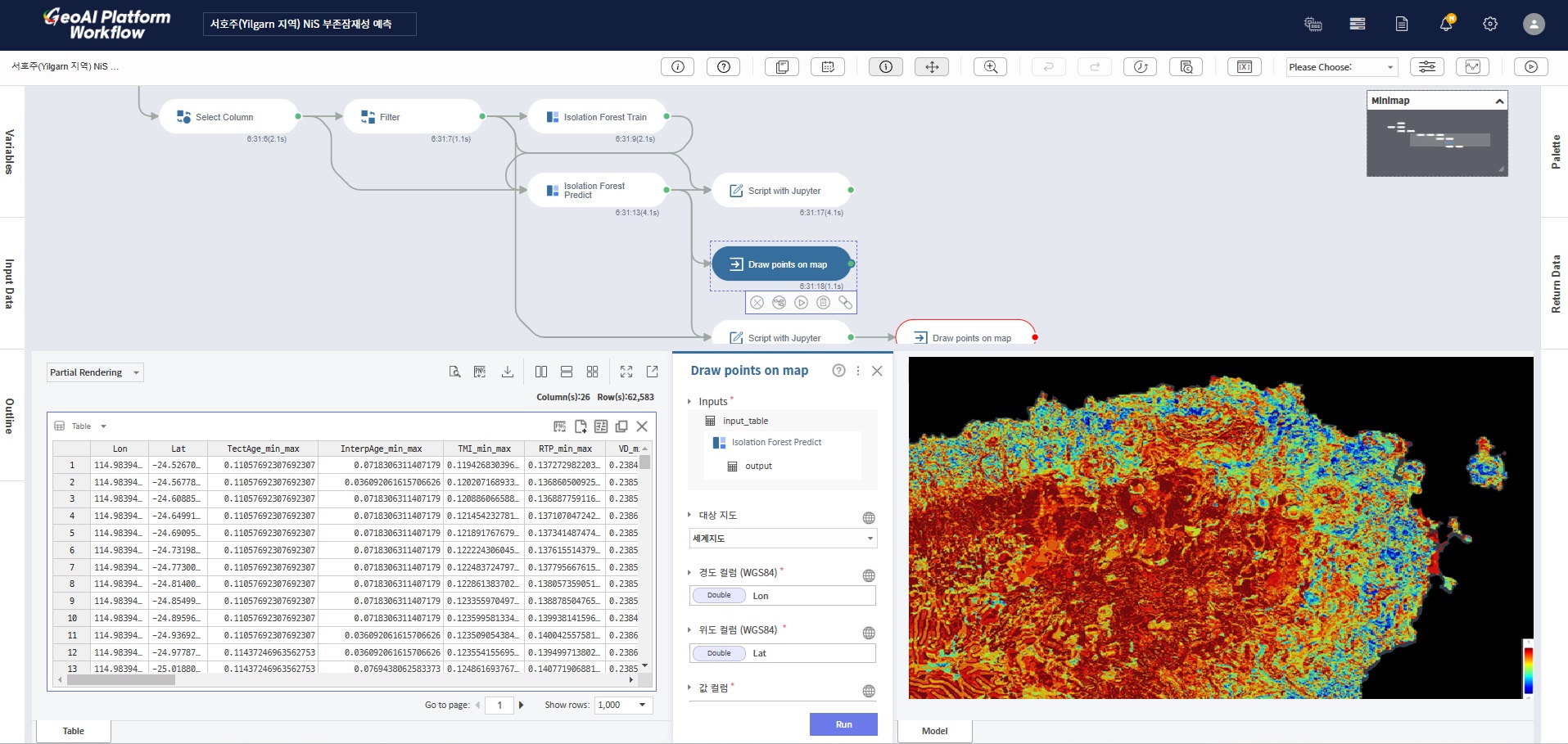
Task: Open the help question mark toolbar icon
Action: [724, 67]
